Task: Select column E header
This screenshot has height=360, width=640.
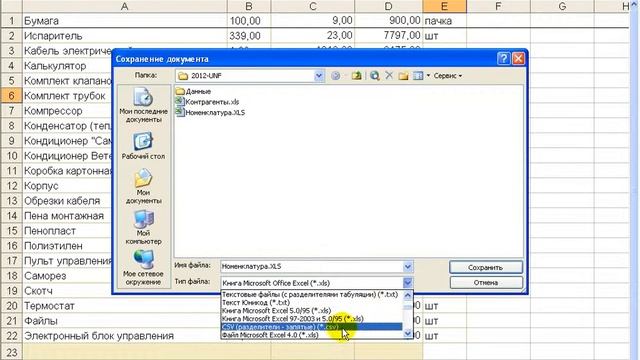Action: (444, 6)
